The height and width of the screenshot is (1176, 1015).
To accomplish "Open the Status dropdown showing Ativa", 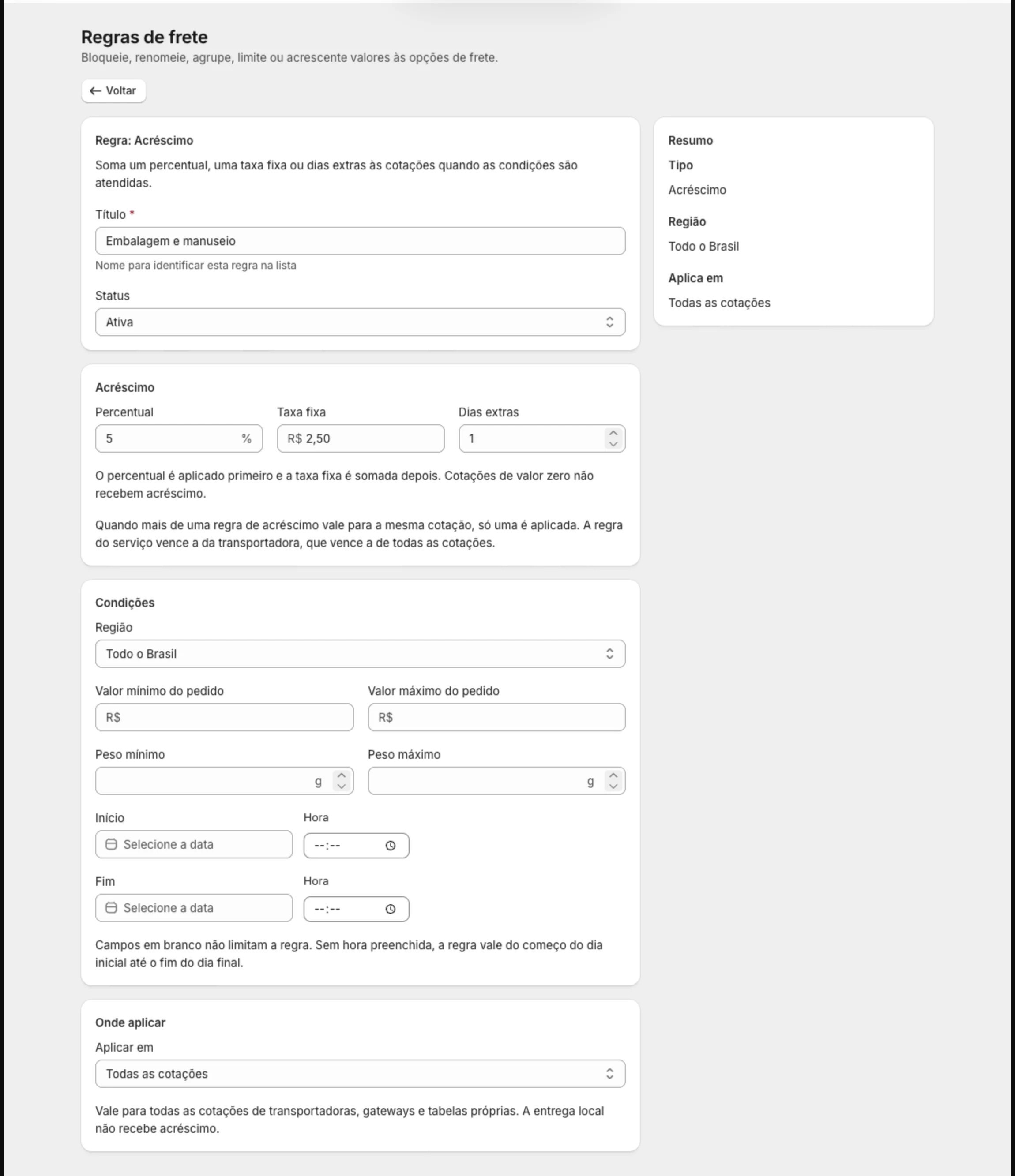I will click(x=360, y=322).
